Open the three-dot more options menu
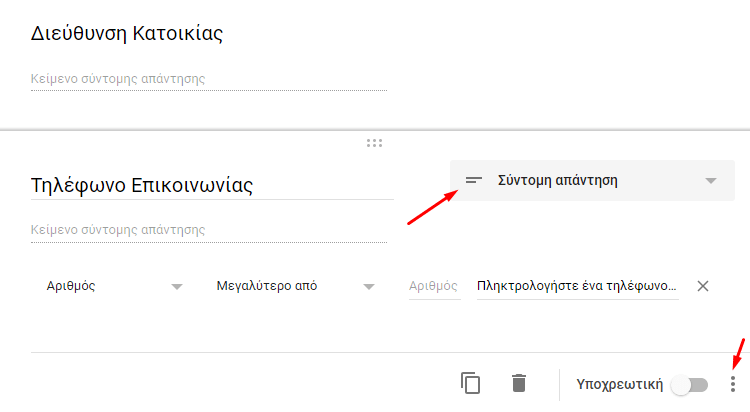 point(733,384)
